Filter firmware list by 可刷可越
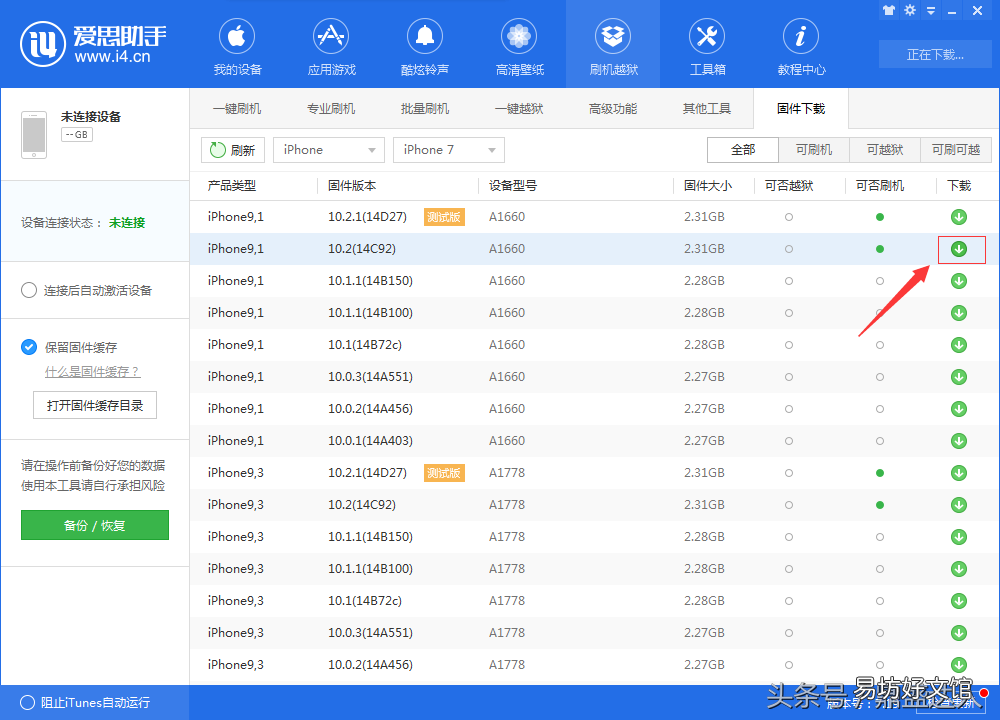 point(956,150)
